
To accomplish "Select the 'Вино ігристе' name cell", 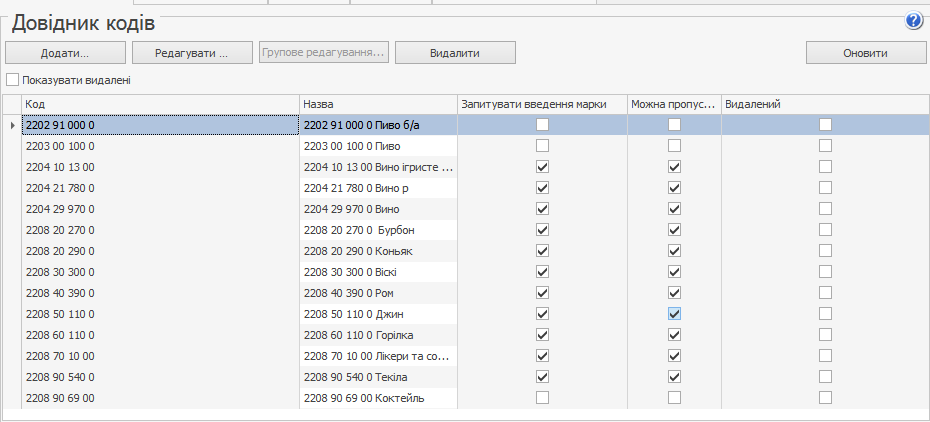I will [378, 167].
